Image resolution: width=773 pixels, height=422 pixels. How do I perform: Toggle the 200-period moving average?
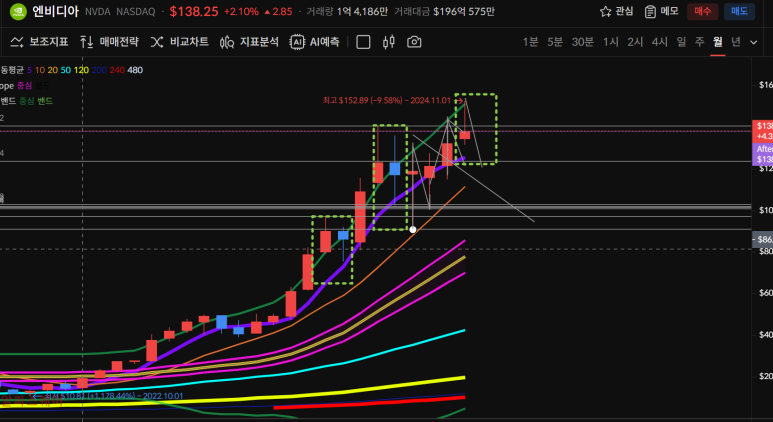click(x=99, y=70)
